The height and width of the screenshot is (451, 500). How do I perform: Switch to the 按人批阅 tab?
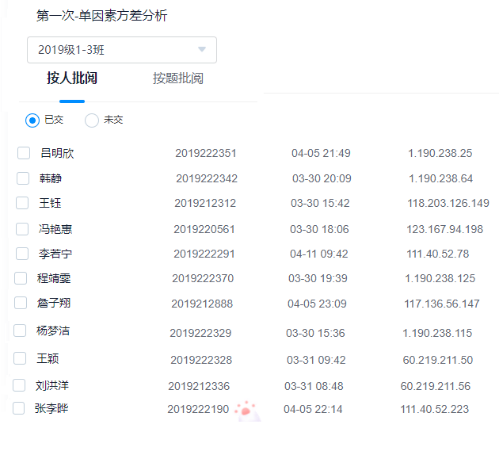[72, 78]
